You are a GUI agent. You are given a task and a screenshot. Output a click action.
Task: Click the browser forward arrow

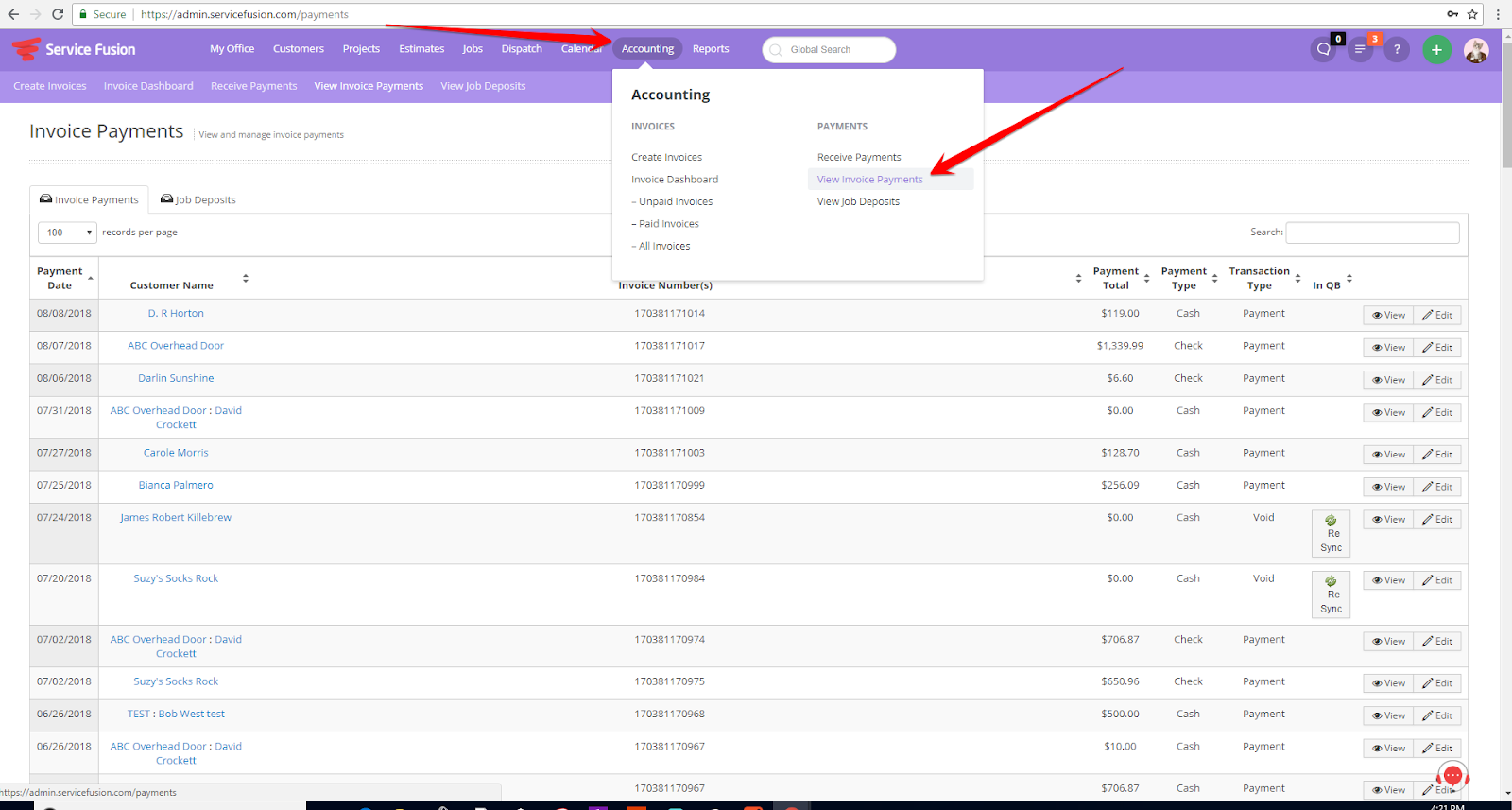pos(35,14)
